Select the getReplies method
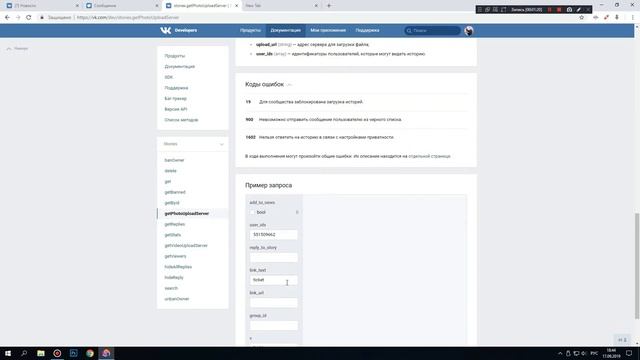 pos(175,224)
